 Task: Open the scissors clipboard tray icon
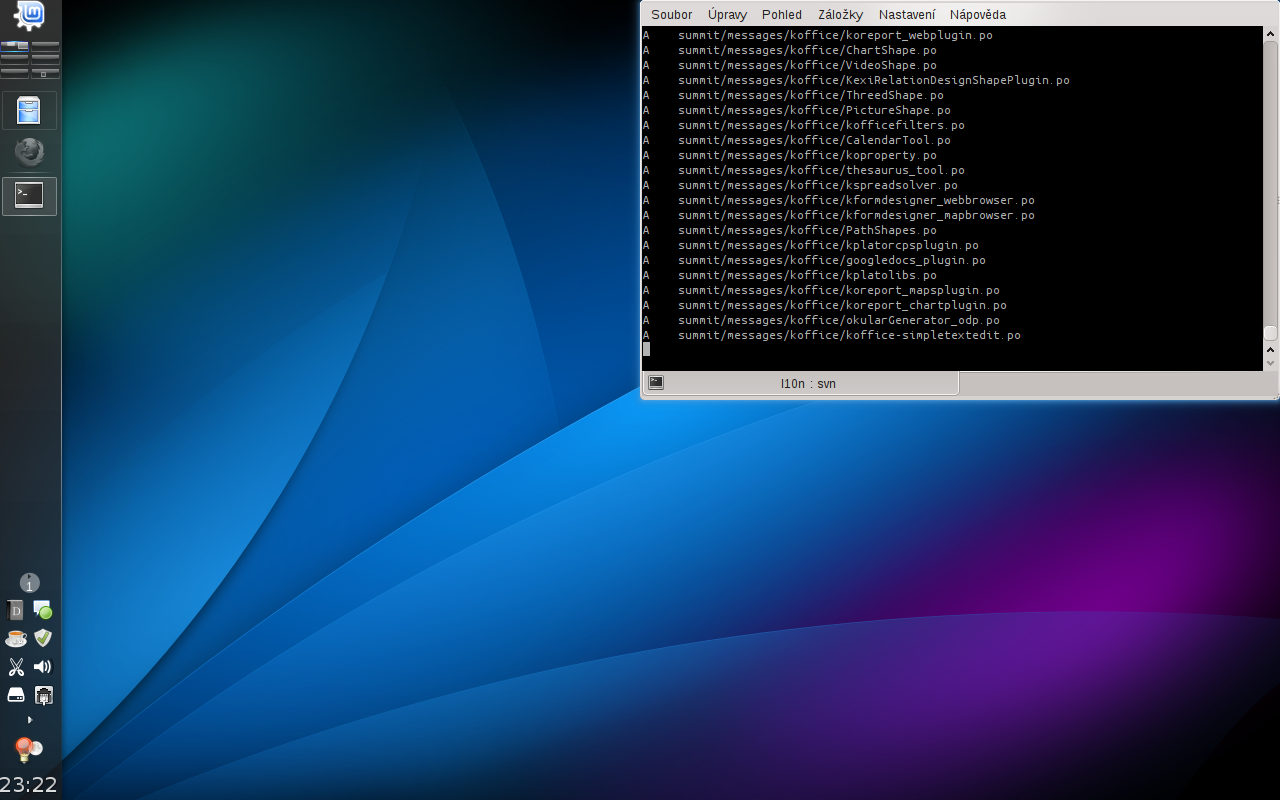(16, 667)
